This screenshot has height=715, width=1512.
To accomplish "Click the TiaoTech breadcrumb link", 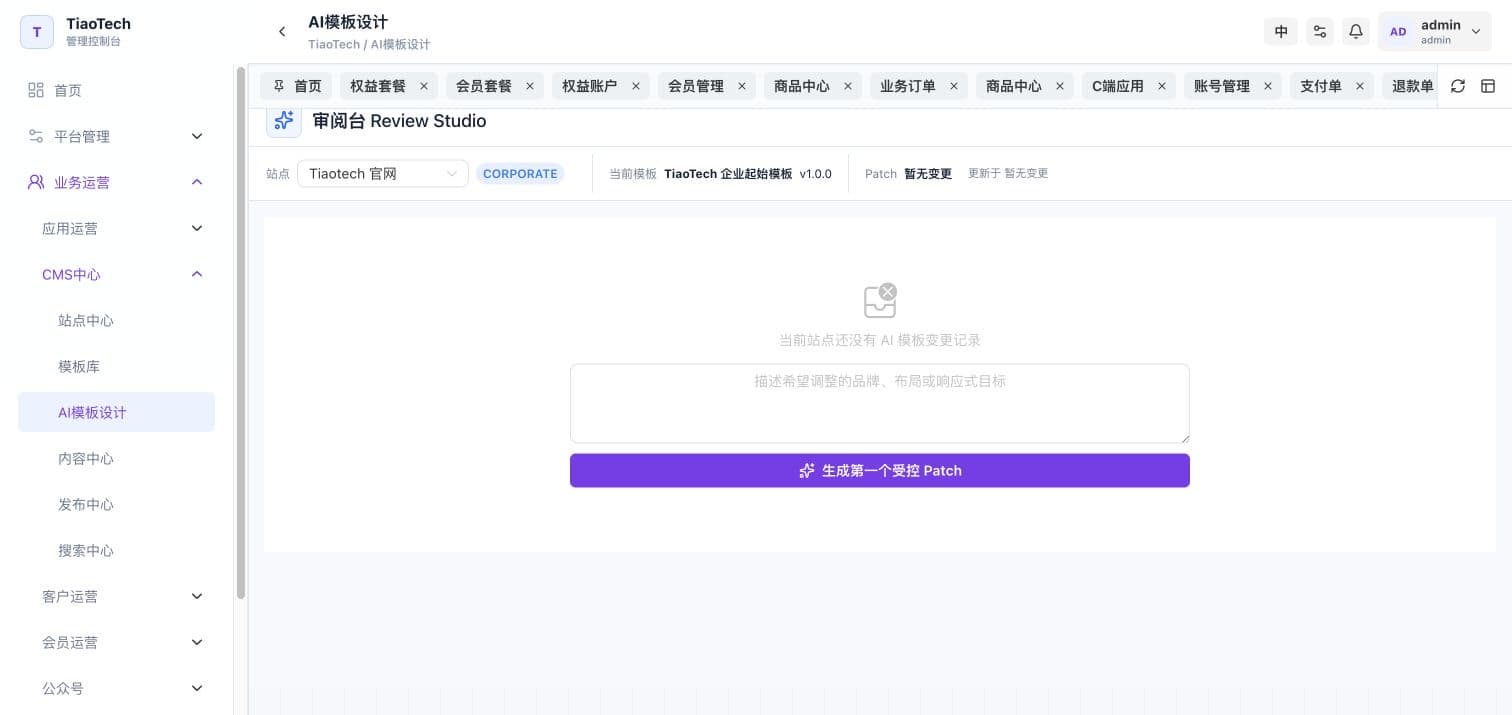I will pyautogui.click(x=334, y=45).
